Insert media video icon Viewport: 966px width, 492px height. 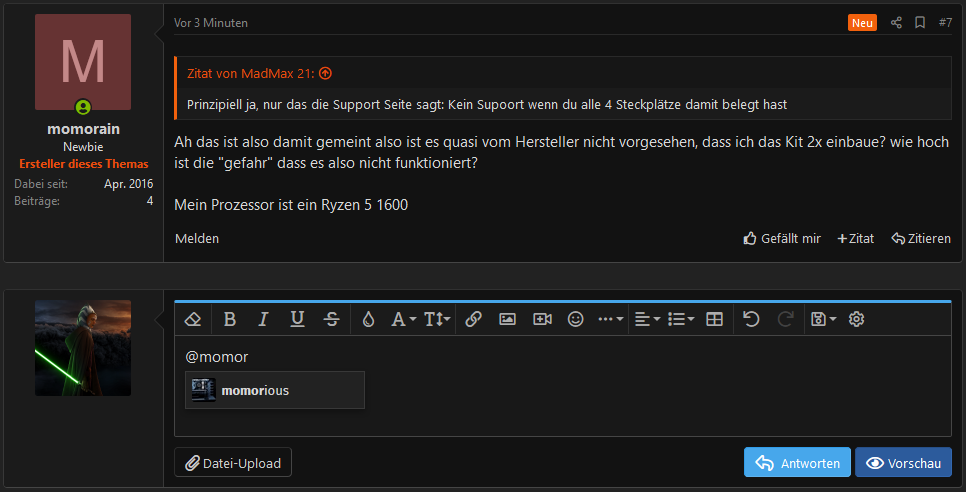click(542, 319)
